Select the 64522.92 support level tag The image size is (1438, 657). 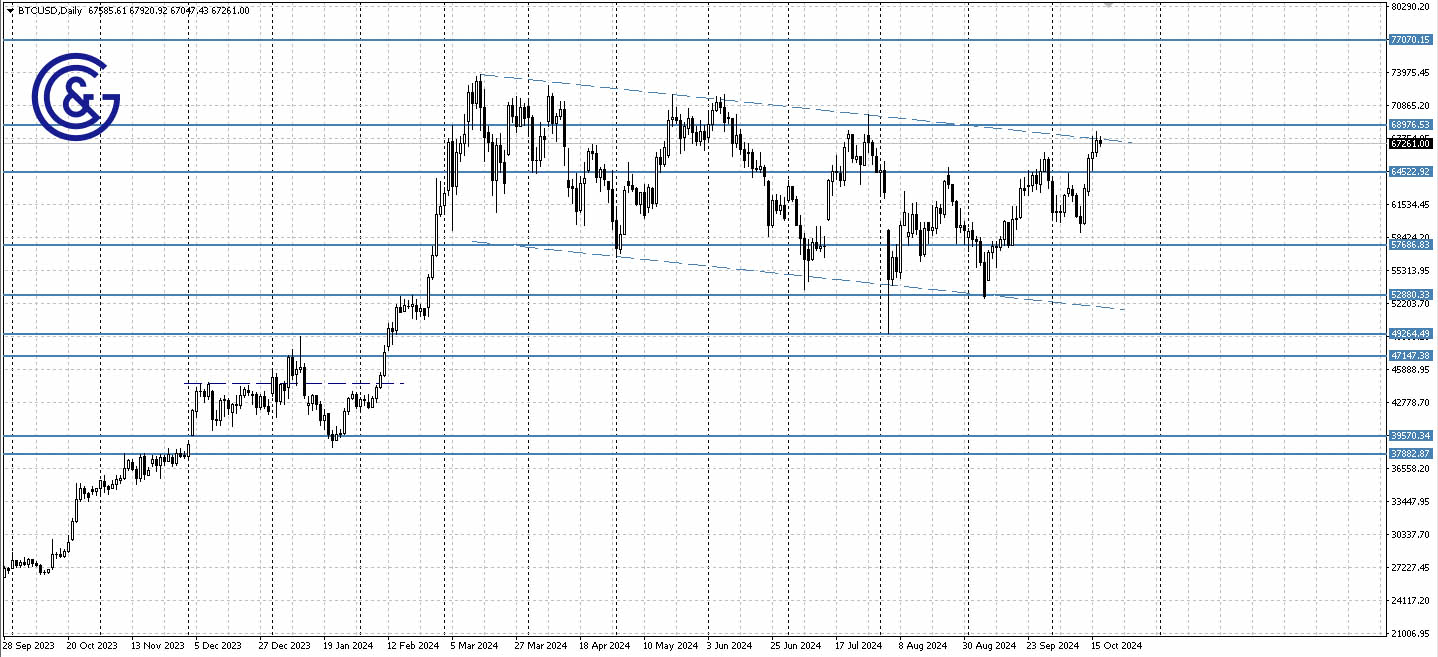(1410, 171)
